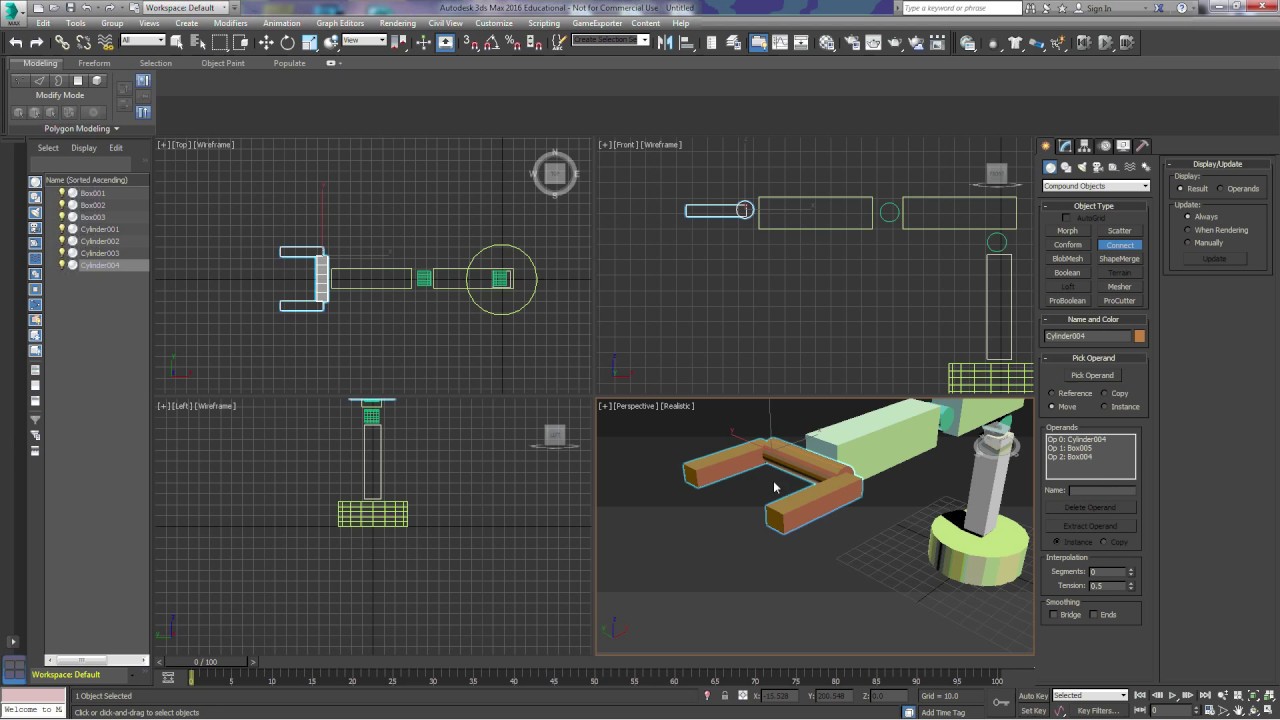Select Box003 in the scene explorer

click(x=93, y=217)
